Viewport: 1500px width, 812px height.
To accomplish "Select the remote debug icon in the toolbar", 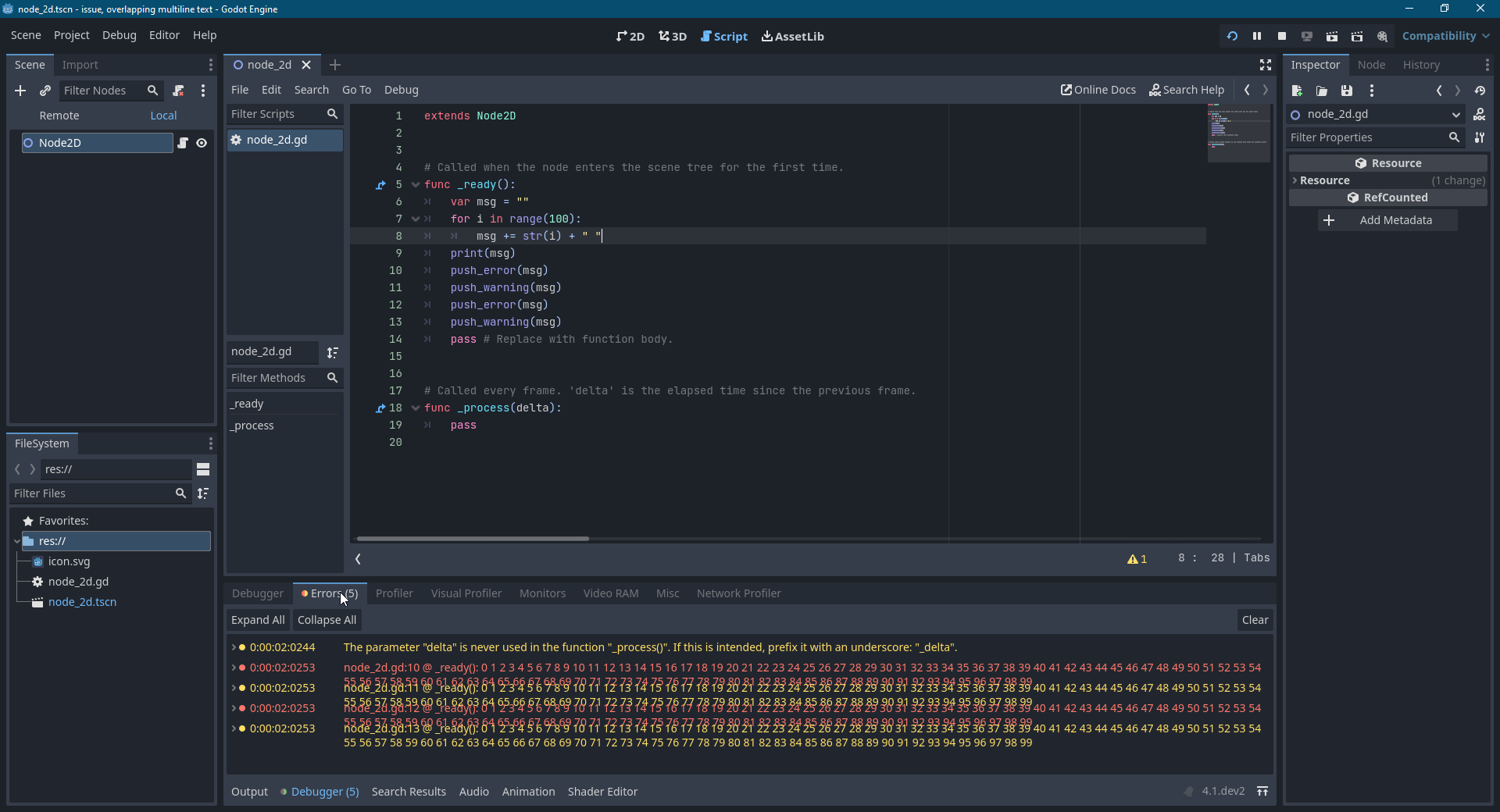I will 1307,37.
